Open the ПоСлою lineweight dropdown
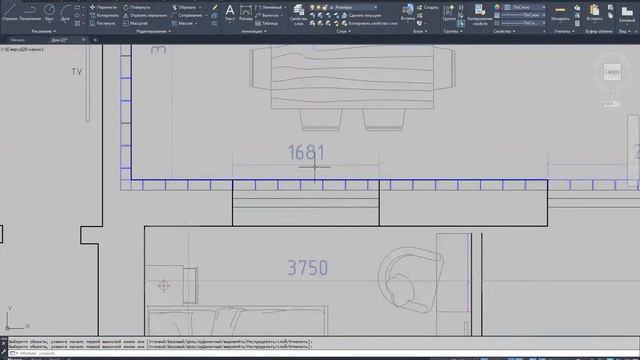The width and height of the screenshot is (640, 360). click(x=524, y=15)
